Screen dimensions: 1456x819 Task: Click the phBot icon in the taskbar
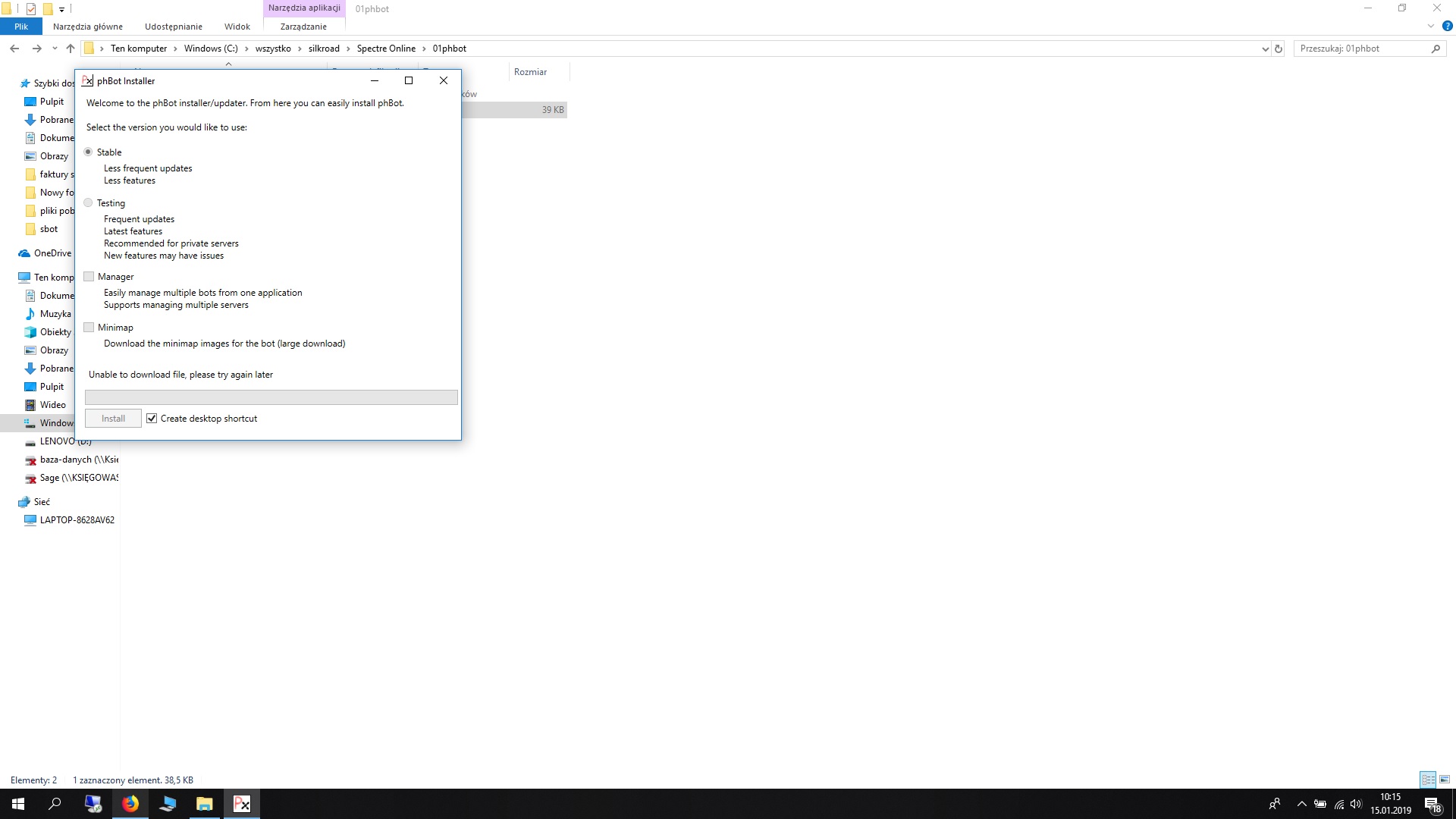click(x=242, y=804)
